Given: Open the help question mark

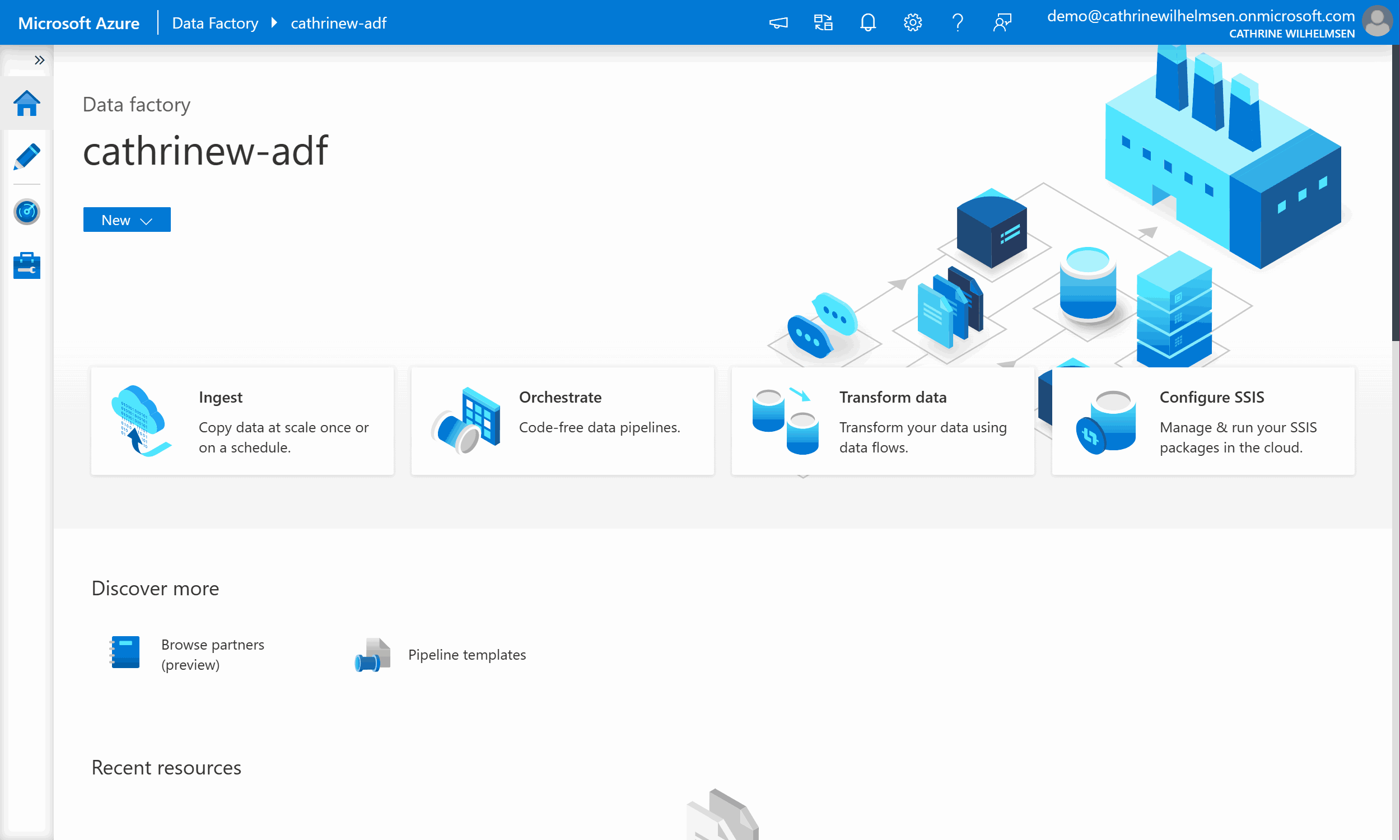Looking at the screenshot, I should (957, 22).
